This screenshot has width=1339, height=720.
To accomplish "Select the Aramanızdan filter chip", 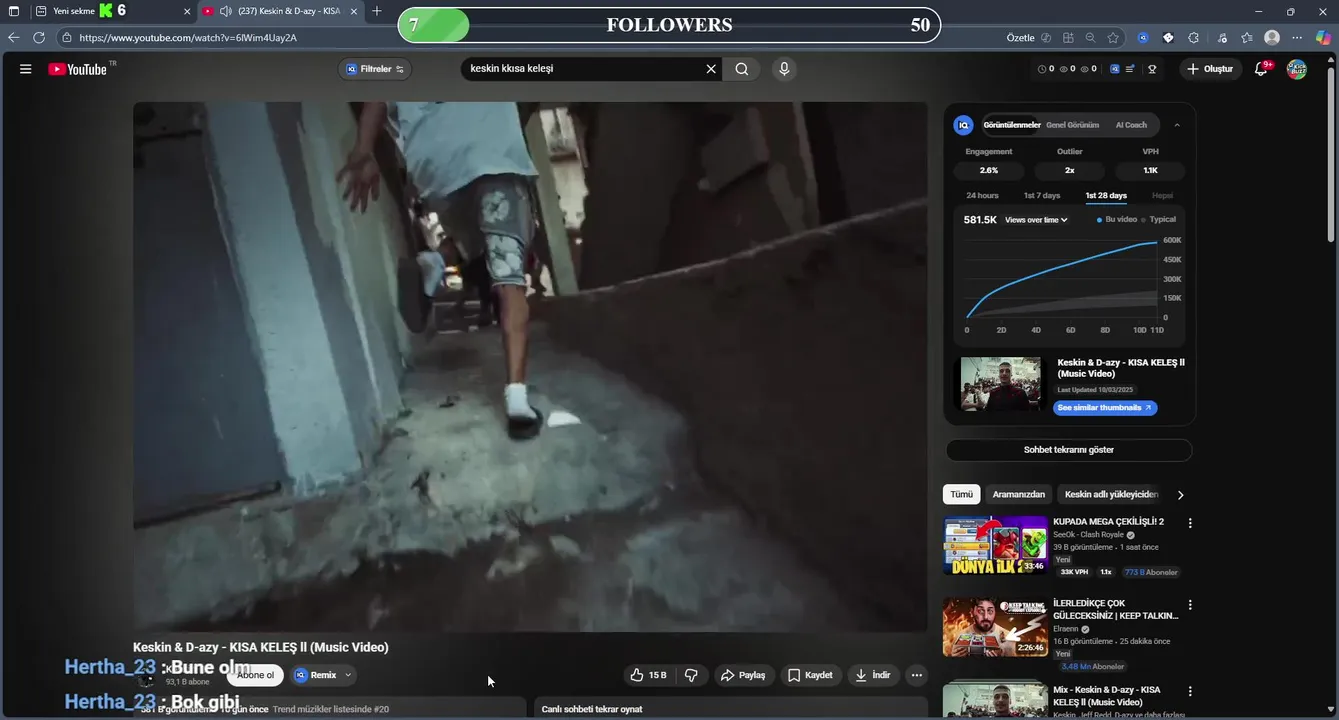I will [1018, 495].
